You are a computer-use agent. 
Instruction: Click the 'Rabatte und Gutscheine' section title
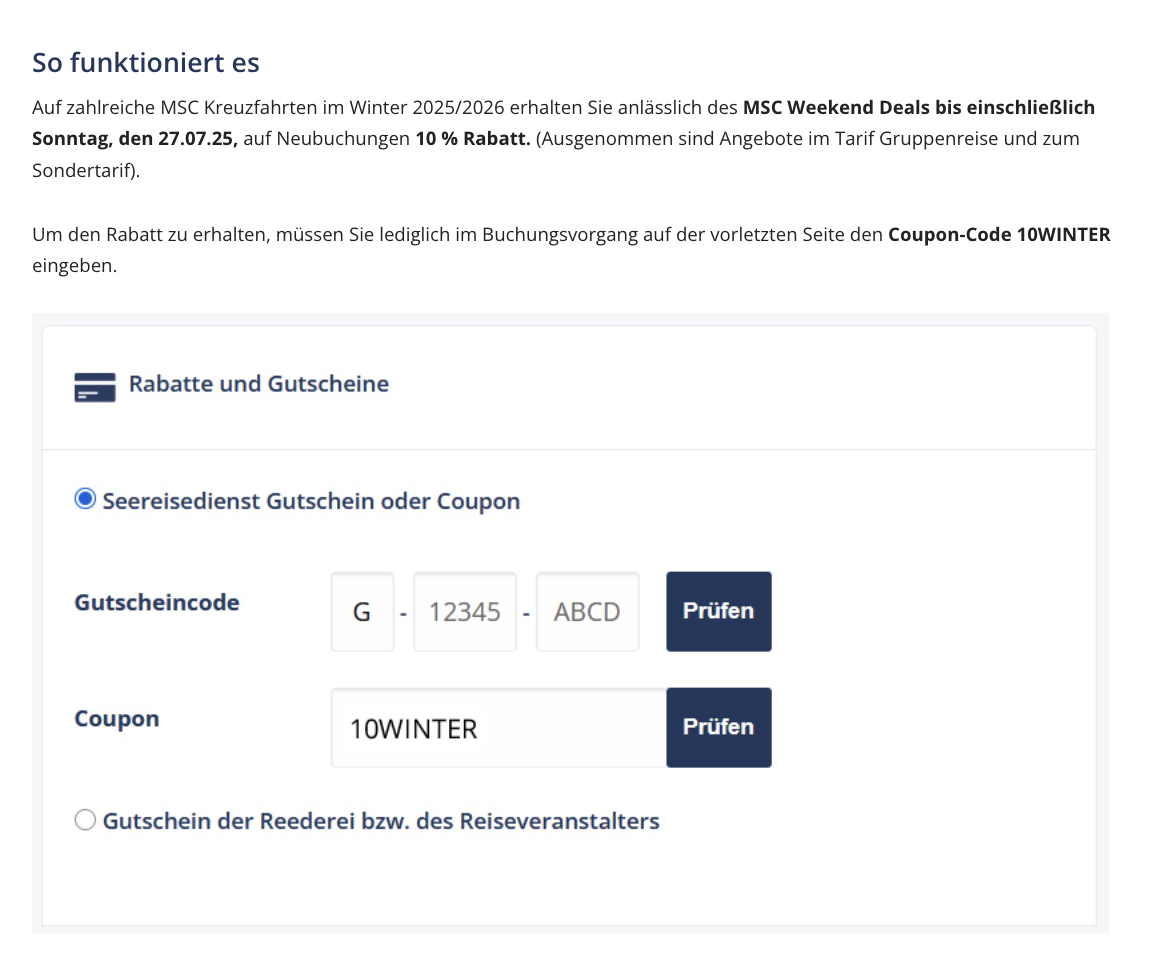[259, 383]
